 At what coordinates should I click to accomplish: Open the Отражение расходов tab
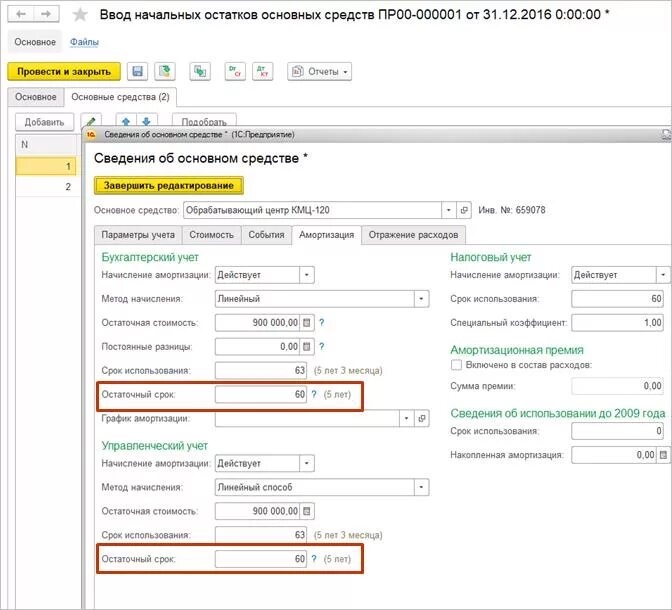(413, 235)
